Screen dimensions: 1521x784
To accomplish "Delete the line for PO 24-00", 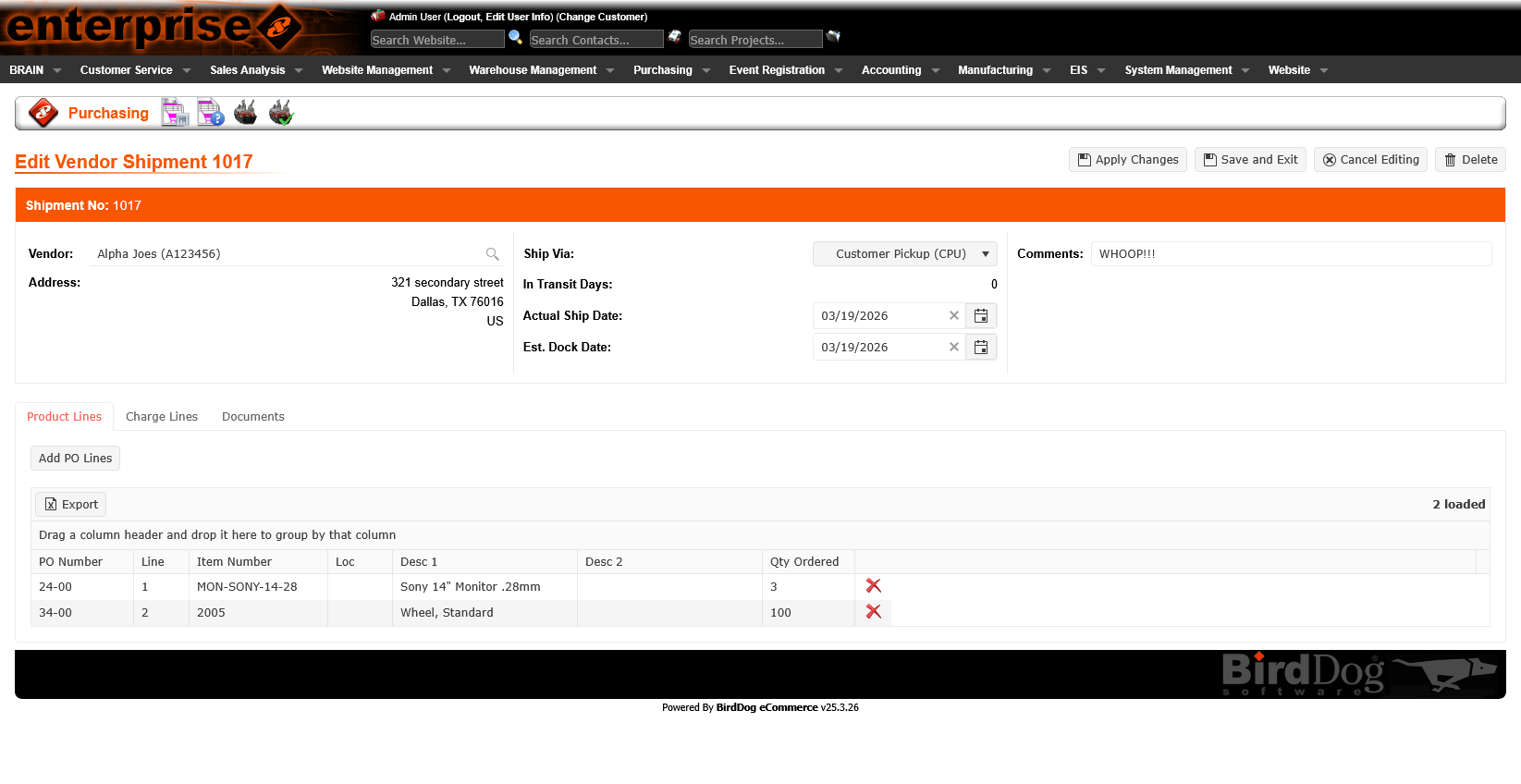I will [874, 586].
